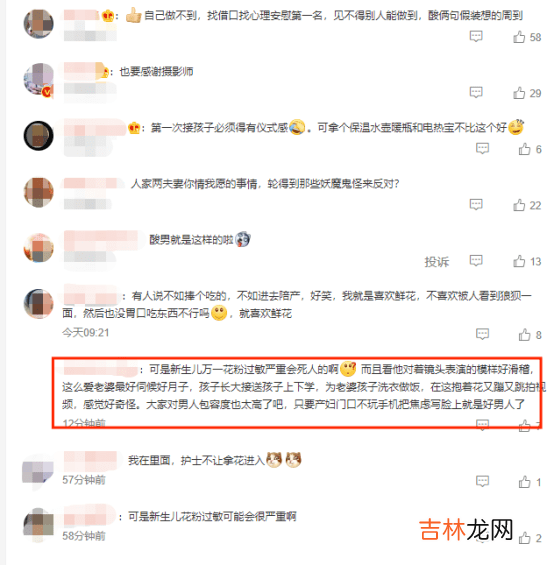
Task: Thumbs-up the comment with 13 likes
Action: (x=519, y=261)
